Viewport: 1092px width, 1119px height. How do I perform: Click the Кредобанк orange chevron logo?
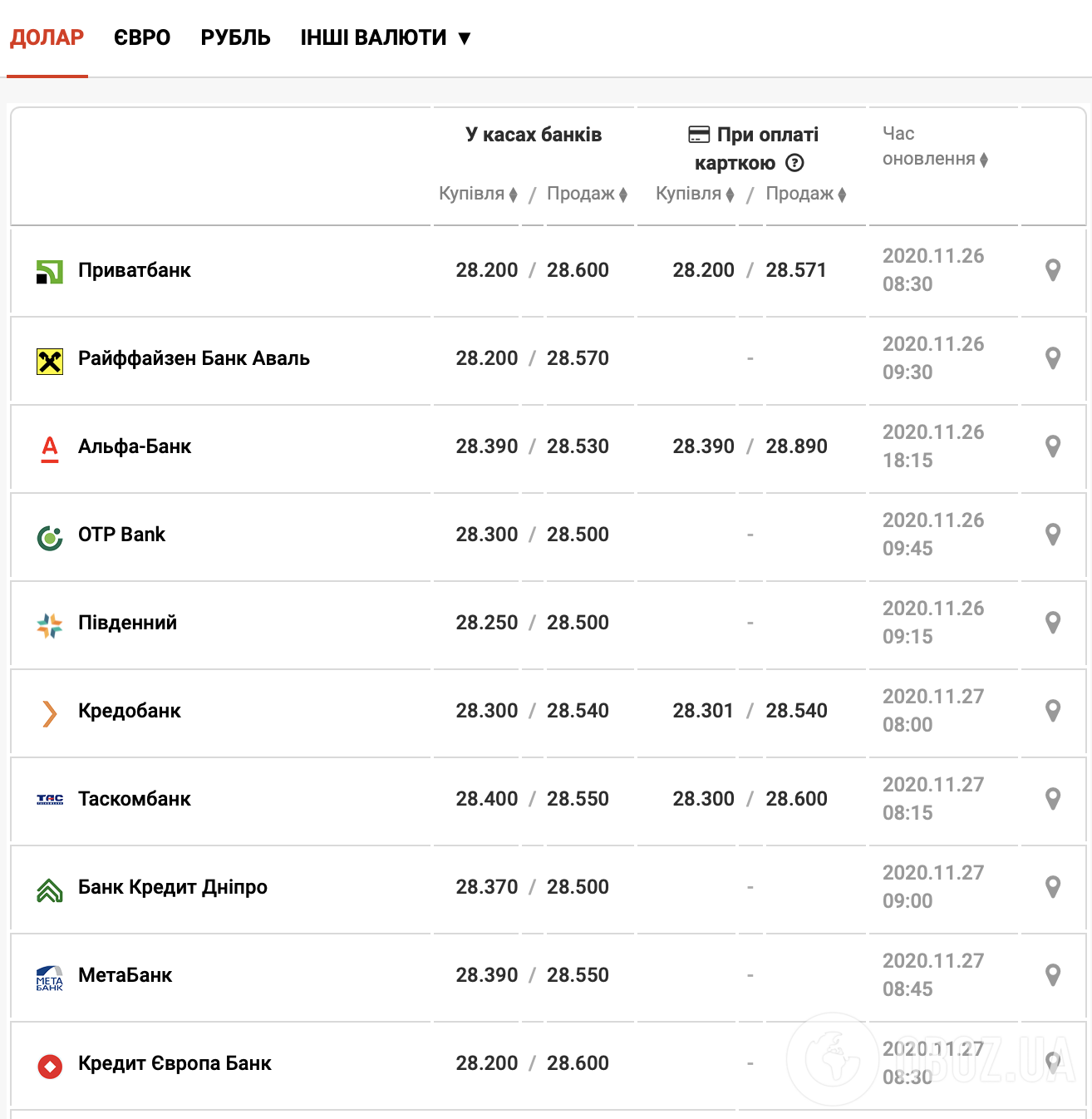pos(50,713)
